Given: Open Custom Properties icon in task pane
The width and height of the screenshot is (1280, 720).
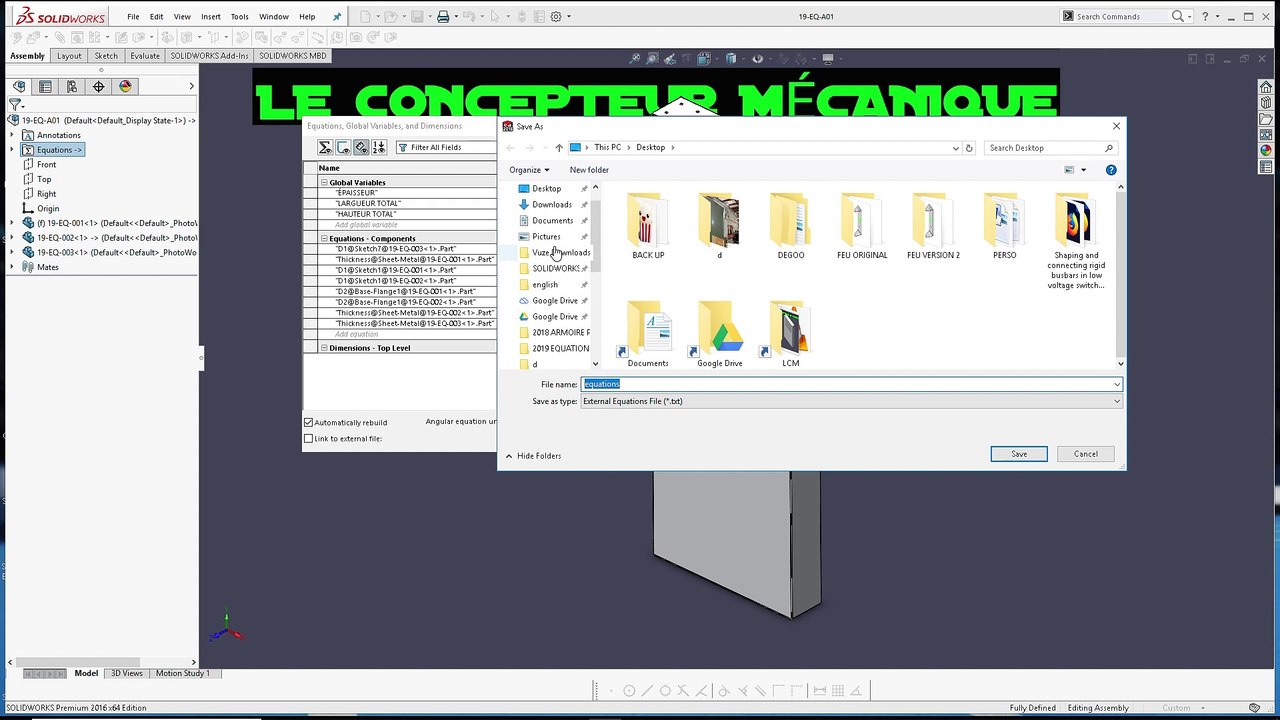Looking at the screenshot, I should point(1266,166).
